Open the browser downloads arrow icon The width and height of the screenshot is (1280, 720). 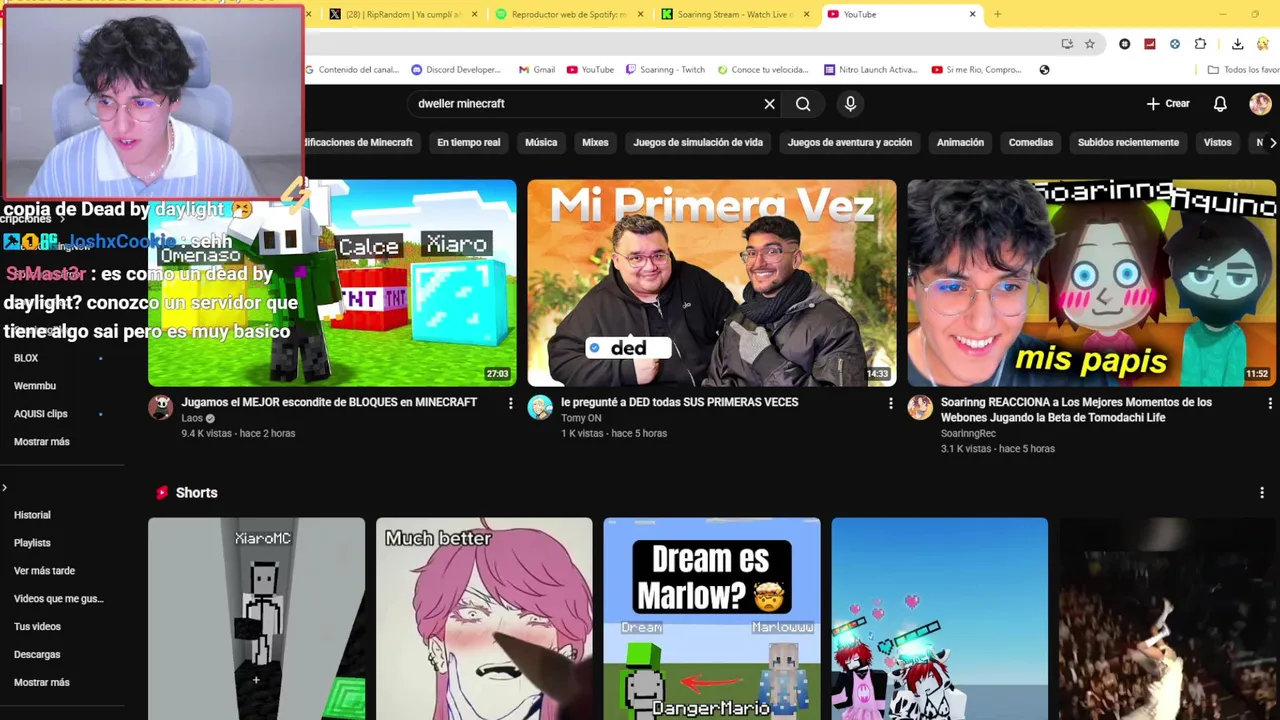pyautogui.click(x=1237, y=44)
